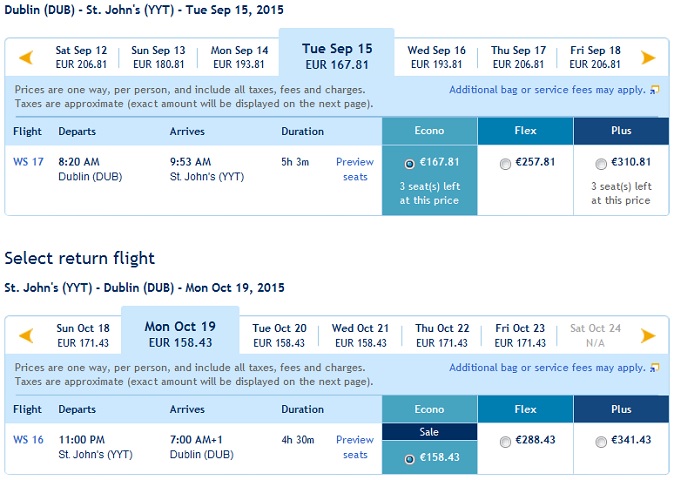Select Fri Oct 23 return date tab
This screenshot has width=674, height=480.
click(520, 335)
